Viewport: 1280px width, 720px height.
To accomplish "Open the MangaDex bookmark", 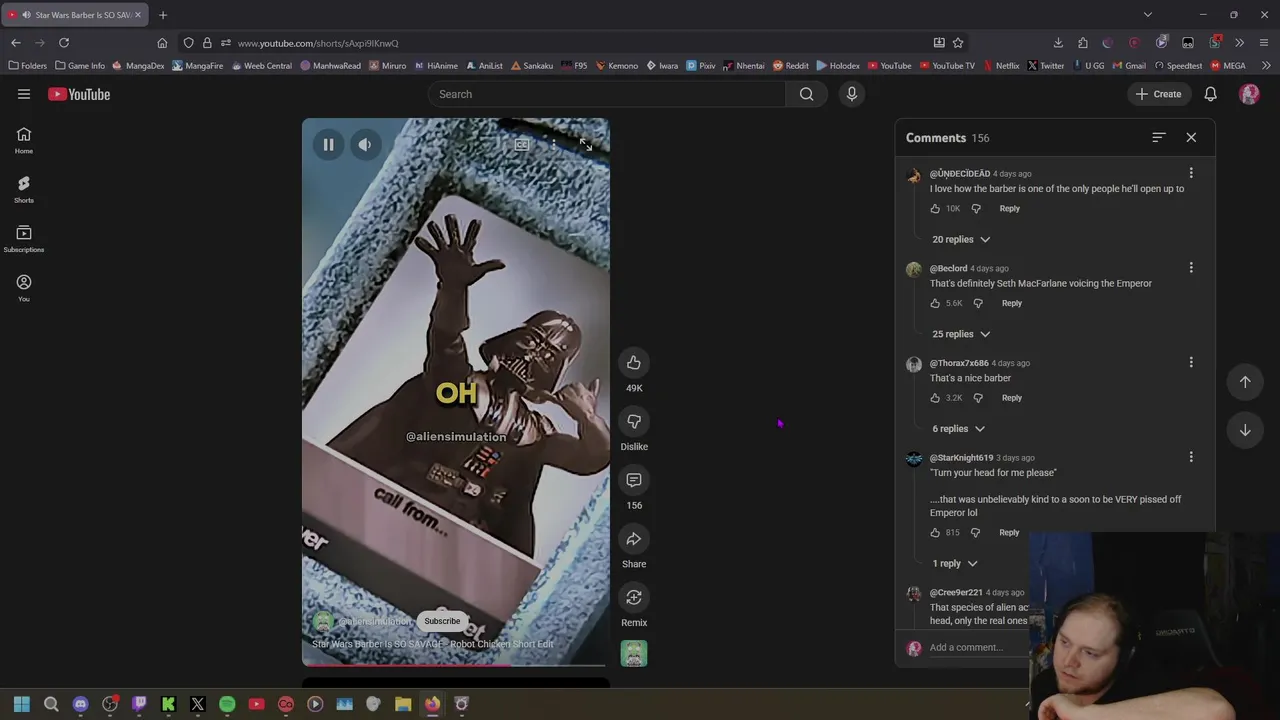I will 138,66.
